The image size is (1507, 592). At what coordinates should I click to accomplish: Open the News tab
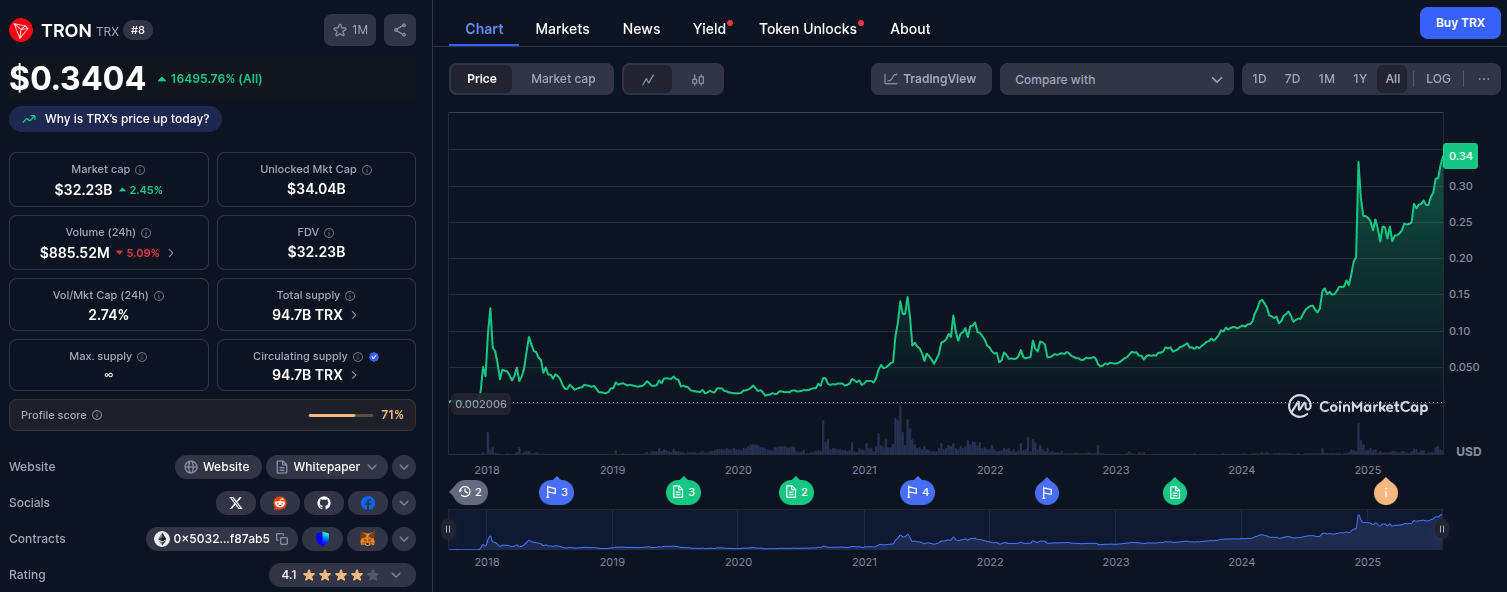(x=641, y=29)
